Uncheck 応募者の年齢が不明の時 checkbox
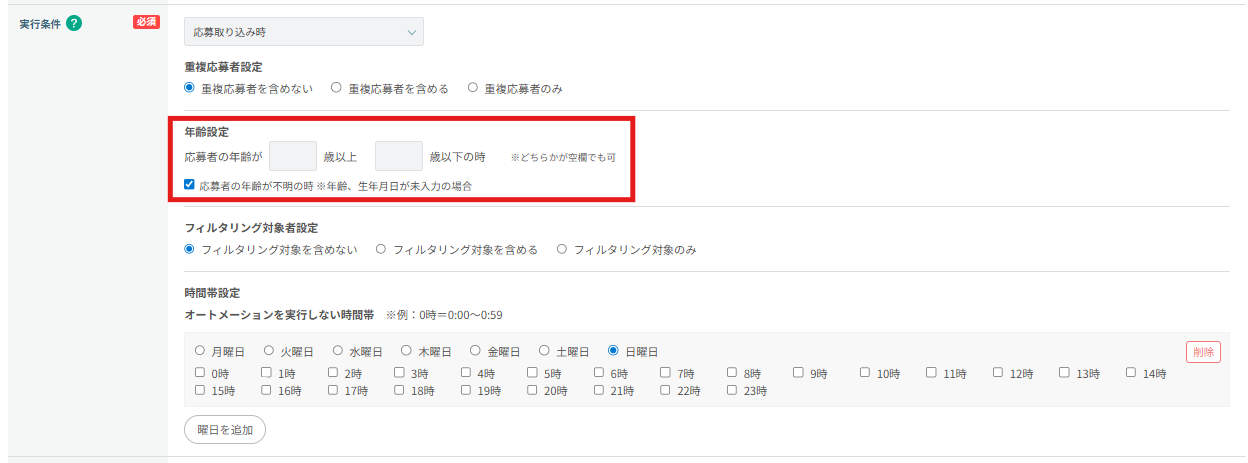 (x=190, y=185)
